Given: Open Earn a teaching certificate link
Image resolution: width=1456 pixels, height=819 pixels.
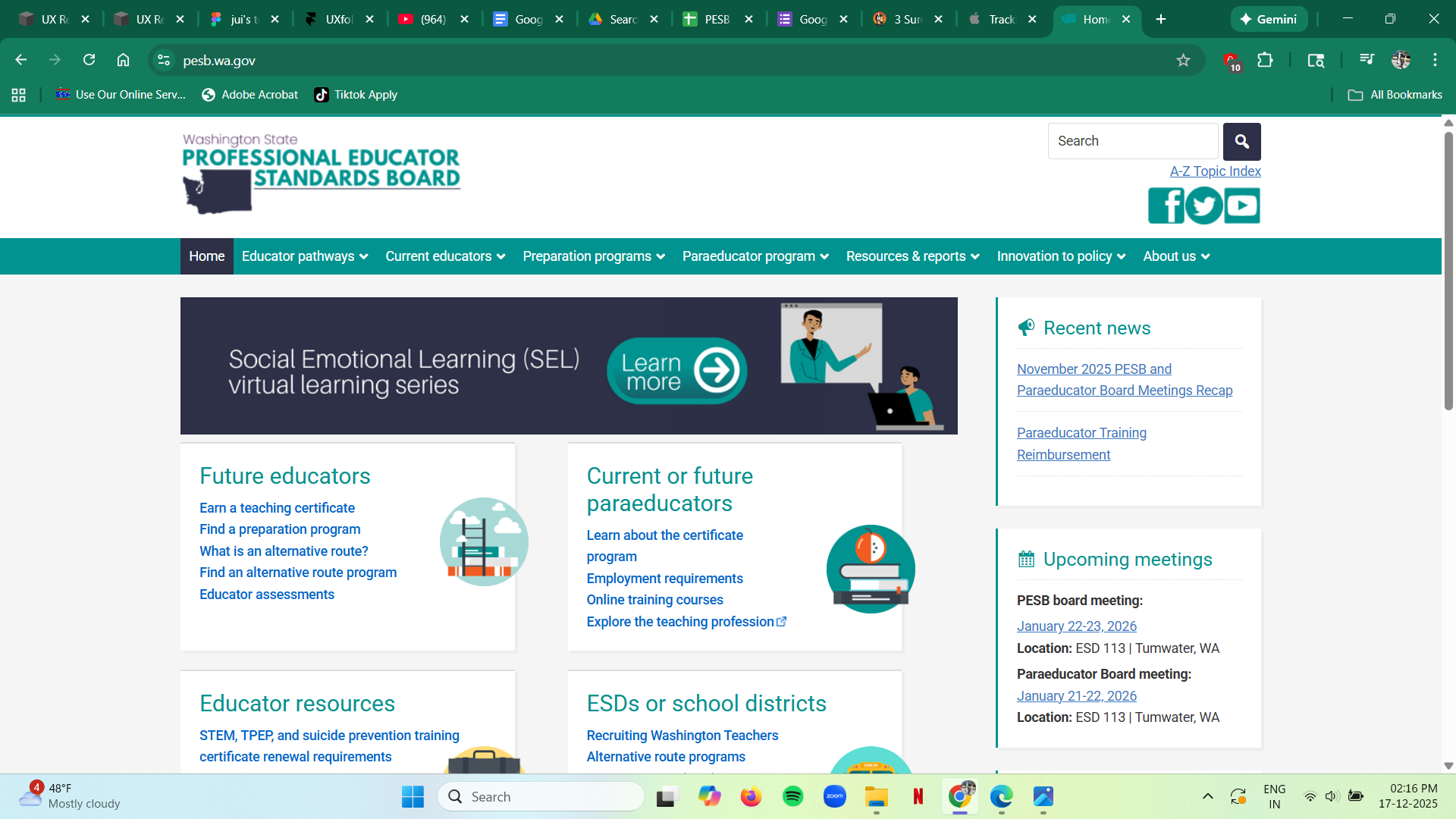Looking at the screenshot, I should (x=277, y=508).
